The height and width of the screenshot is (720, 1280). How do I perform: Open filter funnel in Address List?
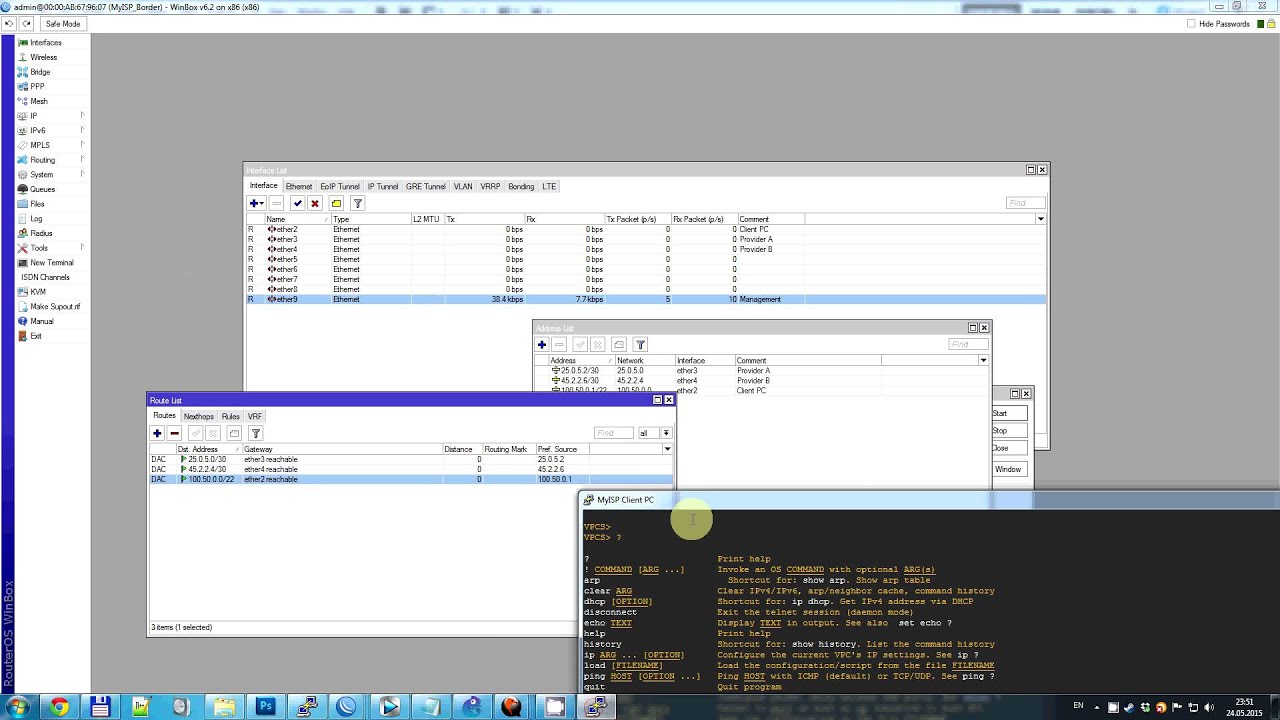(x=641, y=344)
